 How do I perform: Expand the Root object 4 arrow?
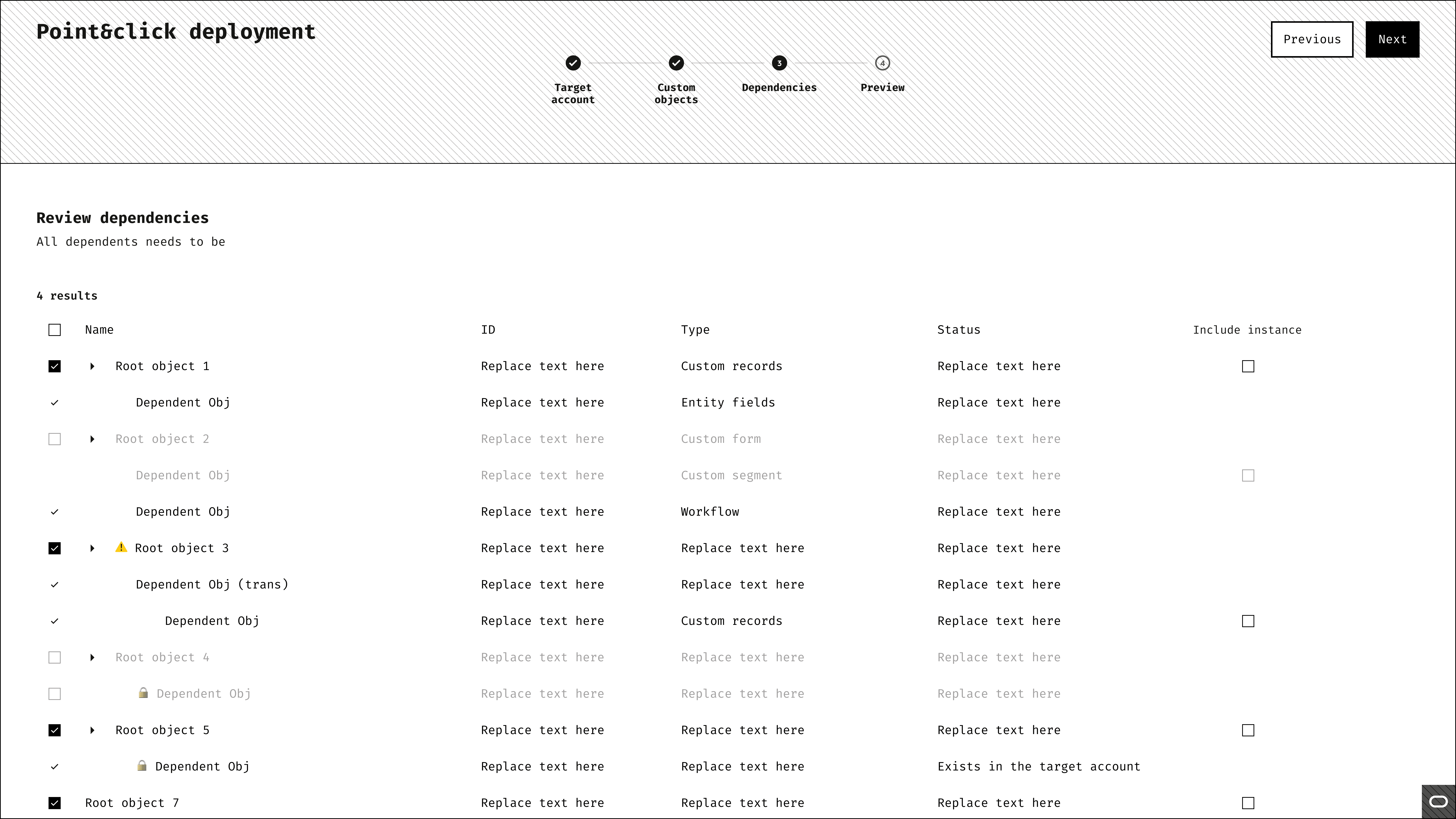click(x=92, y=657)
